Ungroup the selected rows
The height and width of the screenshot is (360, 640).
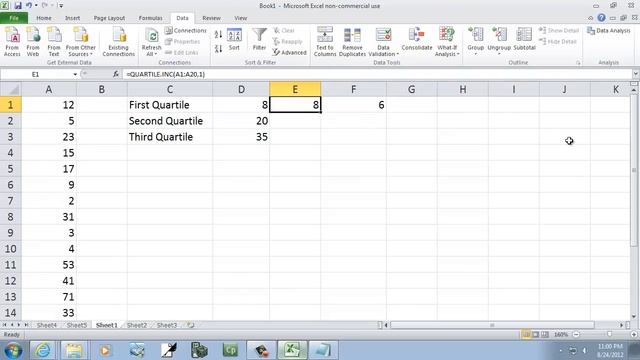point(499,41)
